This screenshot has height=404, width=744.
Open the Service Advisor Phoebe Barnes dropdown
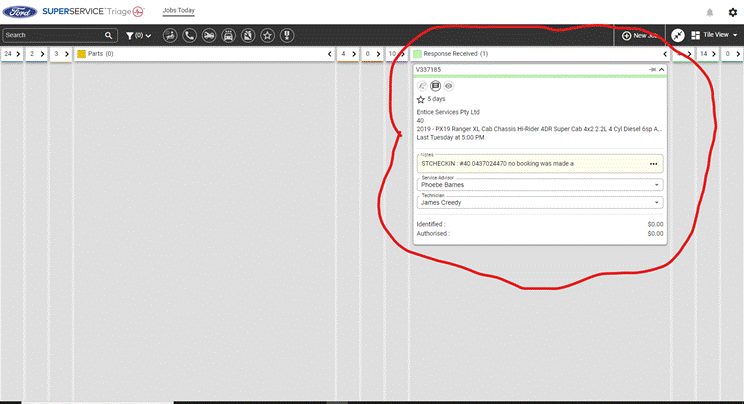(540, 185)
